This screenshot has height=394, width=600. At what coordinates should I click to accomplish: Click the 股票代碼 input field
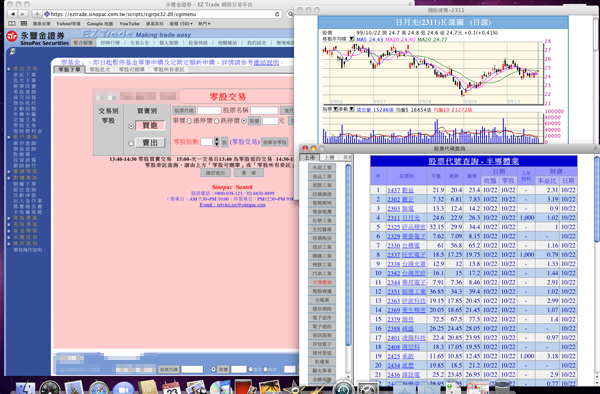tap(209, 111)
